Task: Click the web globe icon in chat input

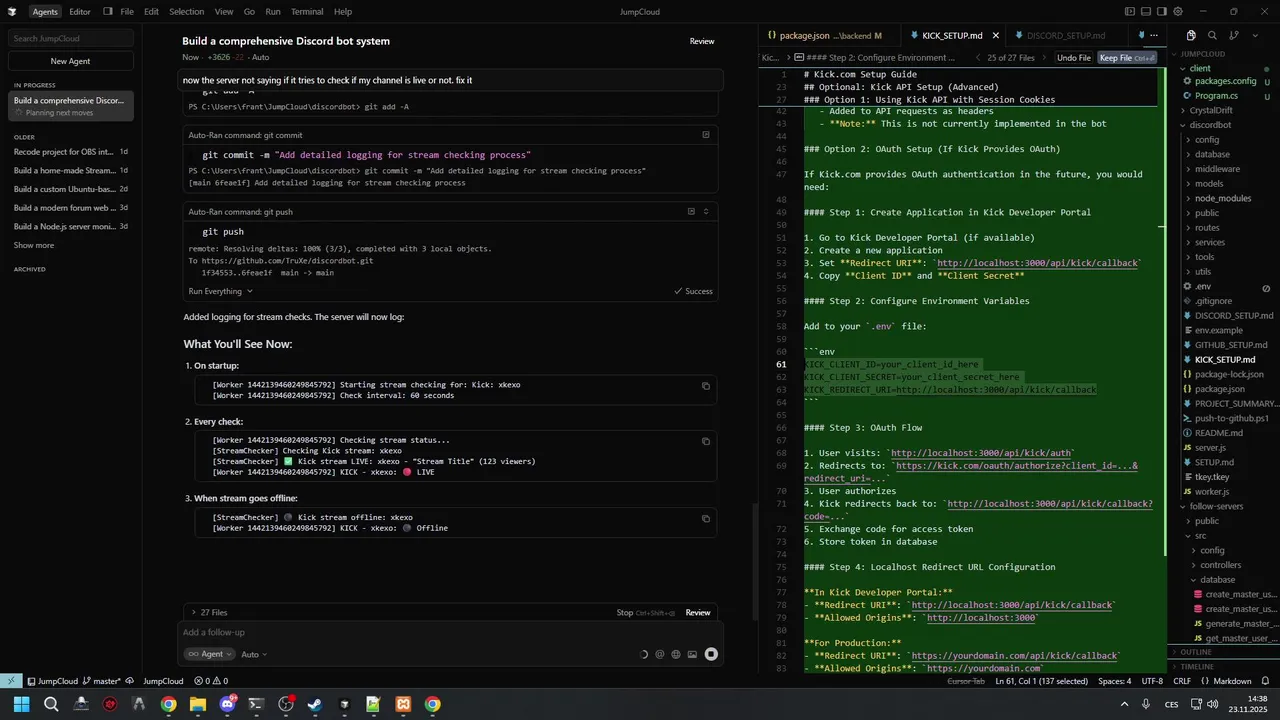Action: click(x=676, y=654)
